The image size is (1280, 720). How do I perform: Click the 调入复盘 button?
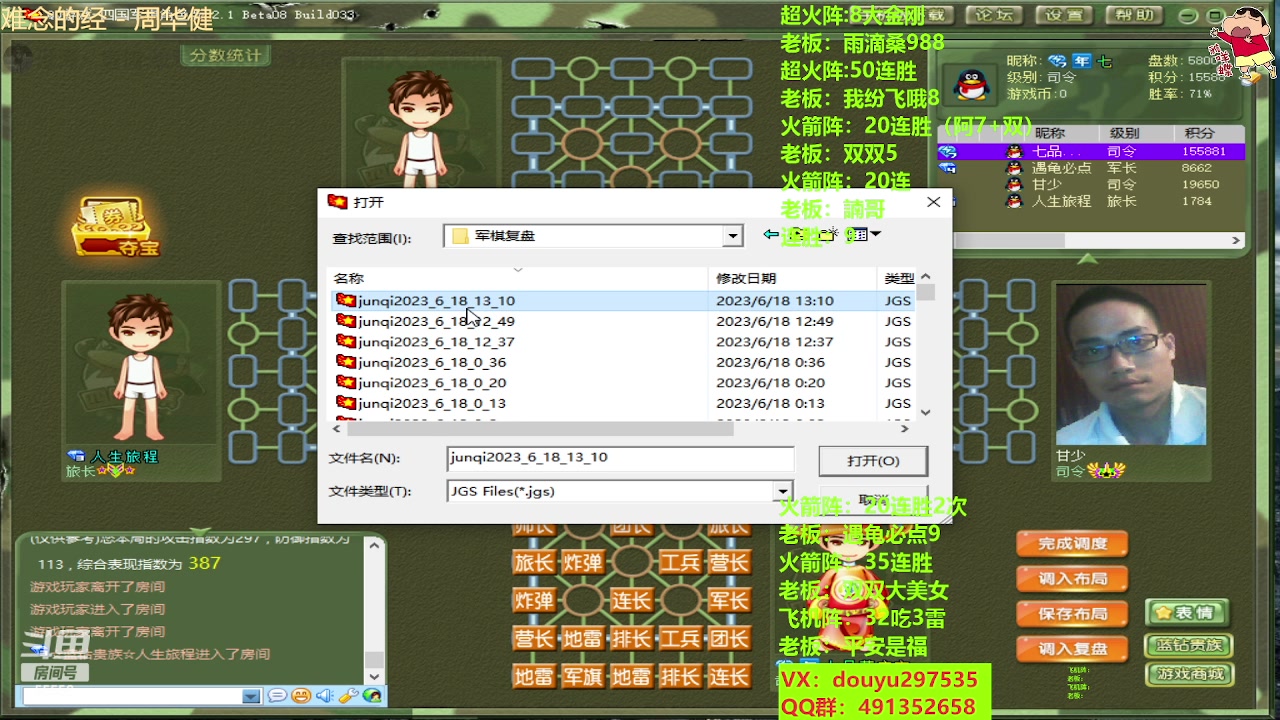coord(1072,649)
